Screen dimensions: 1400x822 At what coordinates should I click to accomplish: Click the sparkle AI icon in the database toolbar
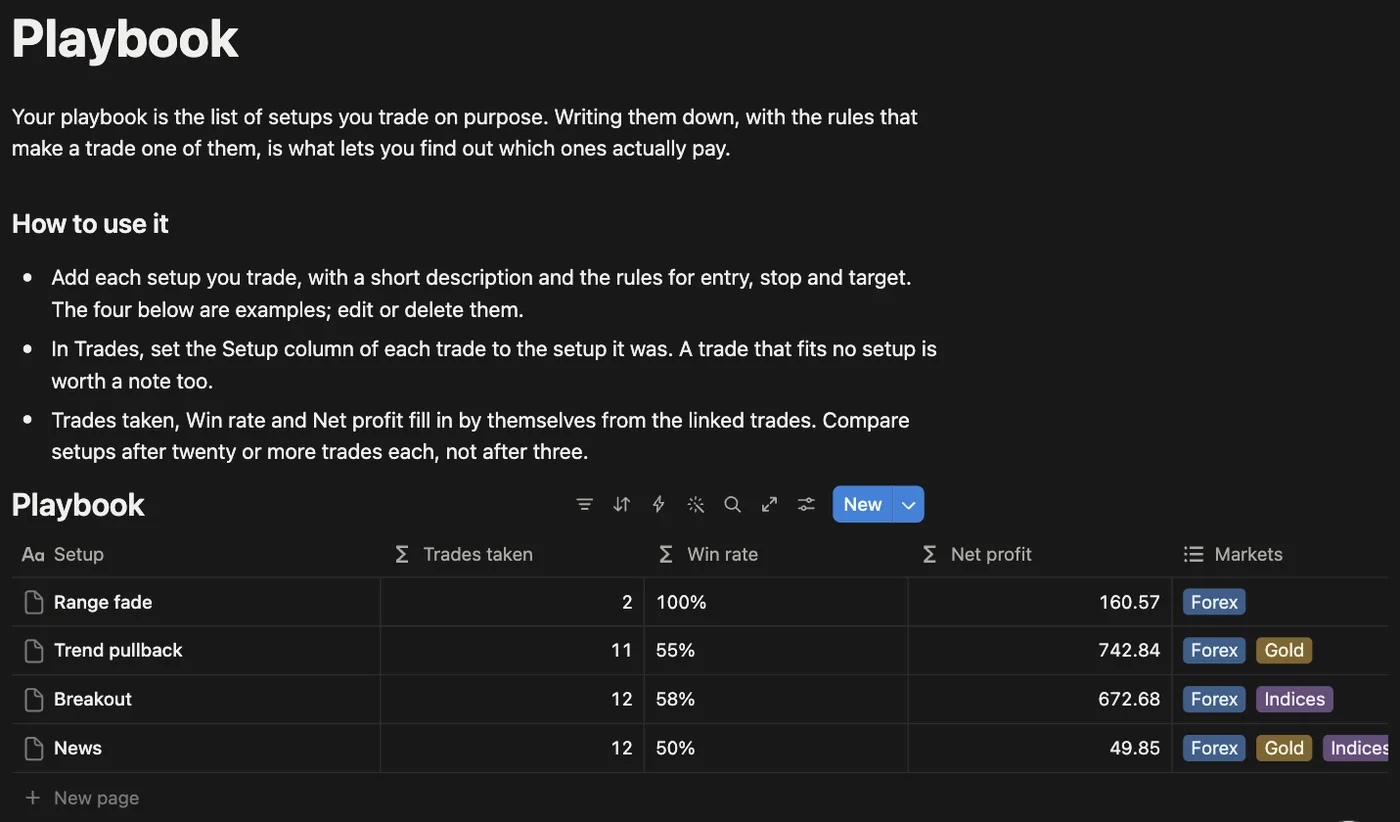point(696,504)
